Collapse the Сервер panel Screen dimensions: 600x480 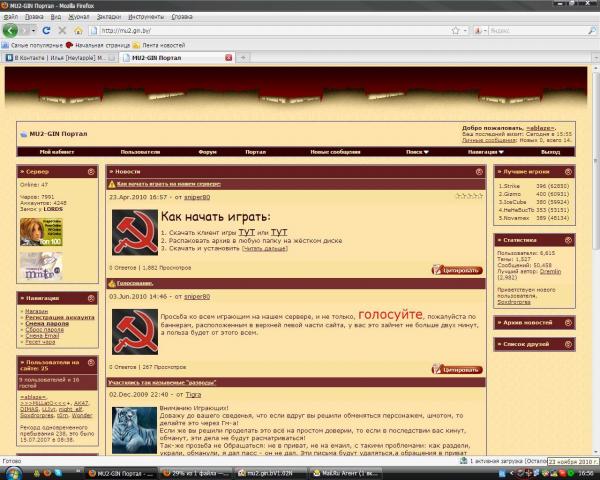tap(91, 172)
